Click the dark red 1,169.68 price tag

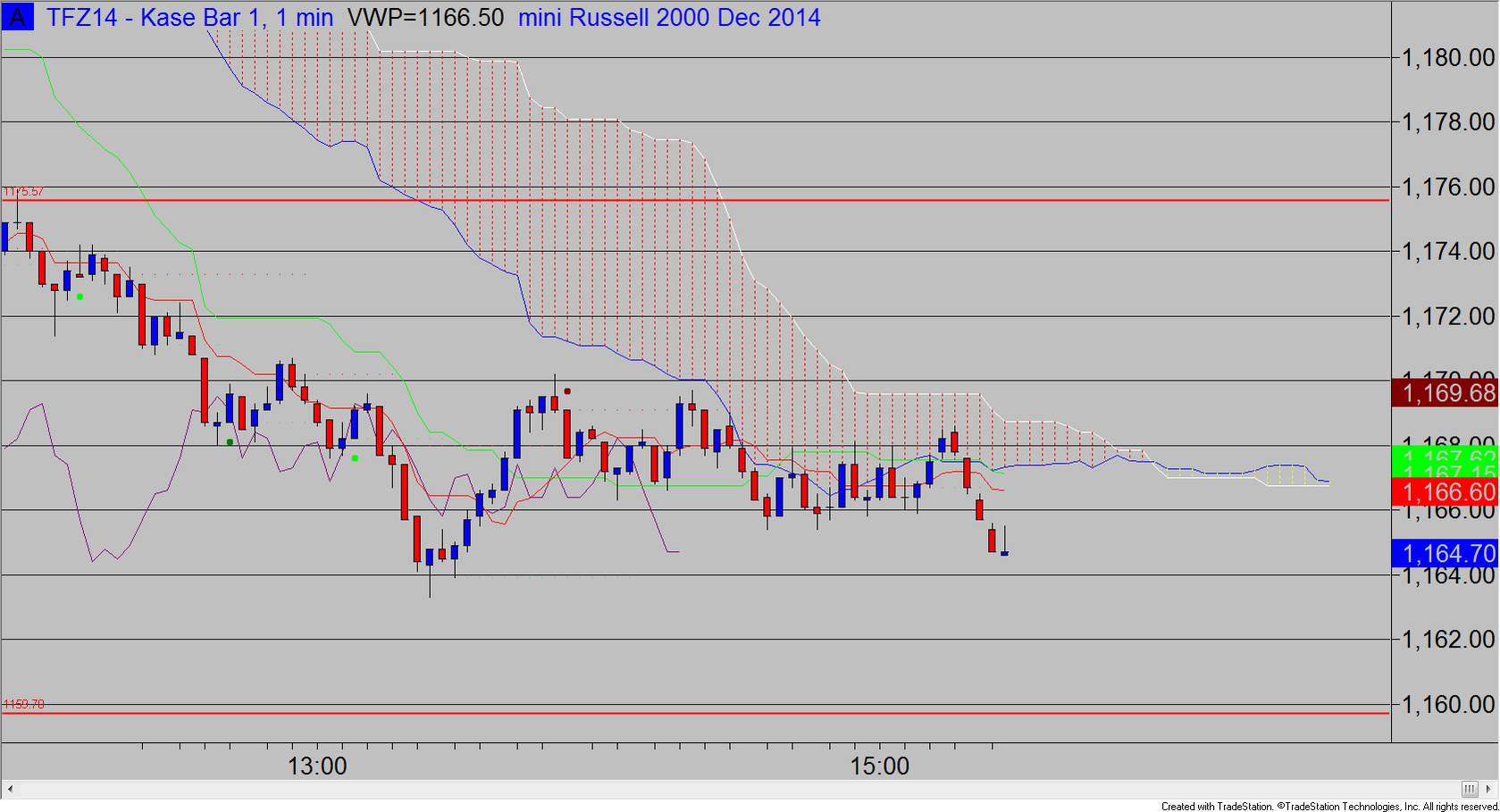click(1446, 393)
